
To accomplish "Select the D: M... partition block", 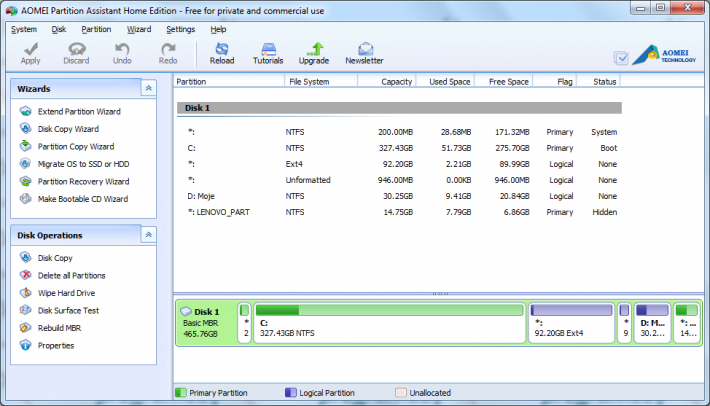I will [652, 323].
